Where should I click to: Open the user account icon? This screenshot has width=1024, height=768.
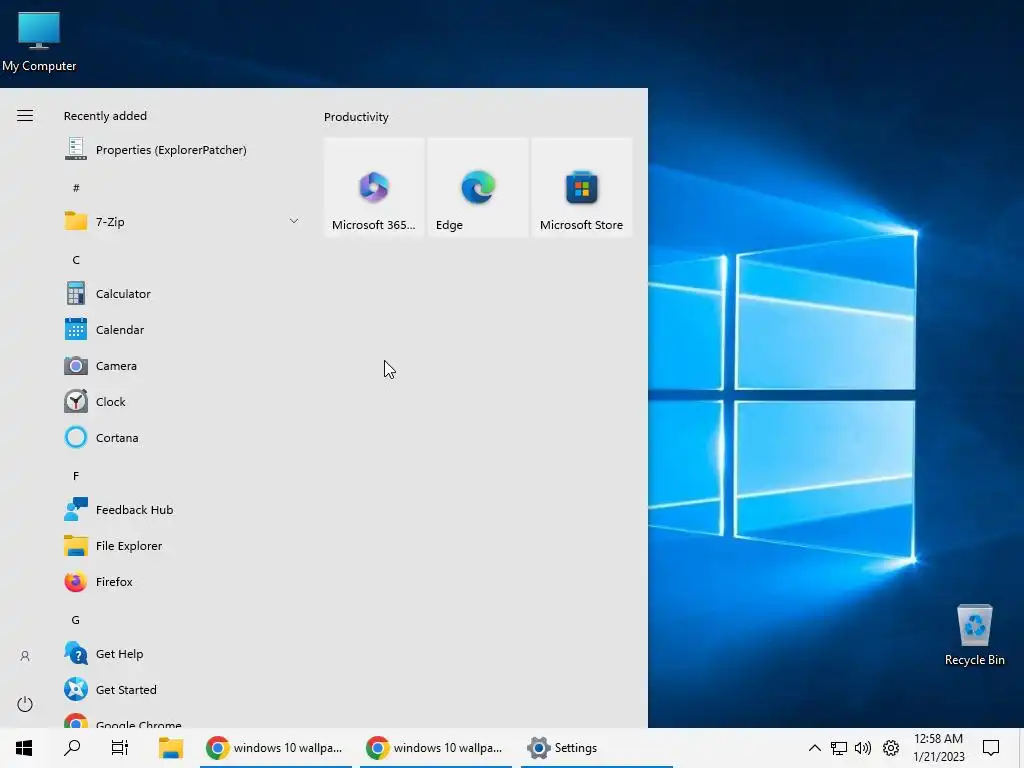pos(25,656)
